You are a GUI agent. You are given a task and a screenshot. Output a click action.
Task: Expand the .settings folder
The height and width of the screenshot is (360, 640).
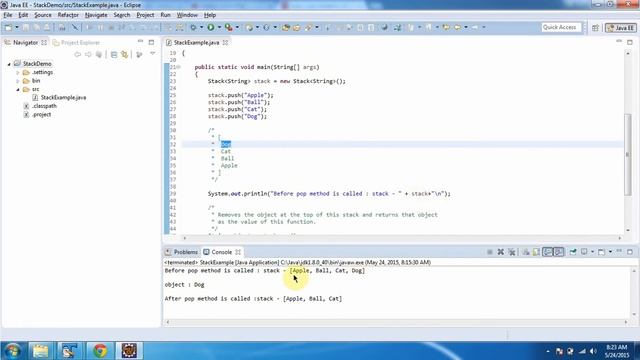18,73
